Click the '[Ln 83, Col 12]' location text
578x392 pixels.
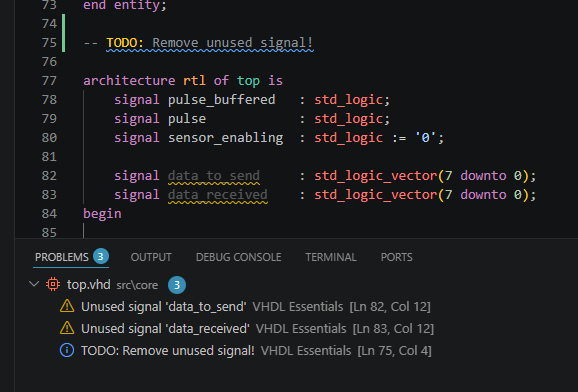(393, 329)
